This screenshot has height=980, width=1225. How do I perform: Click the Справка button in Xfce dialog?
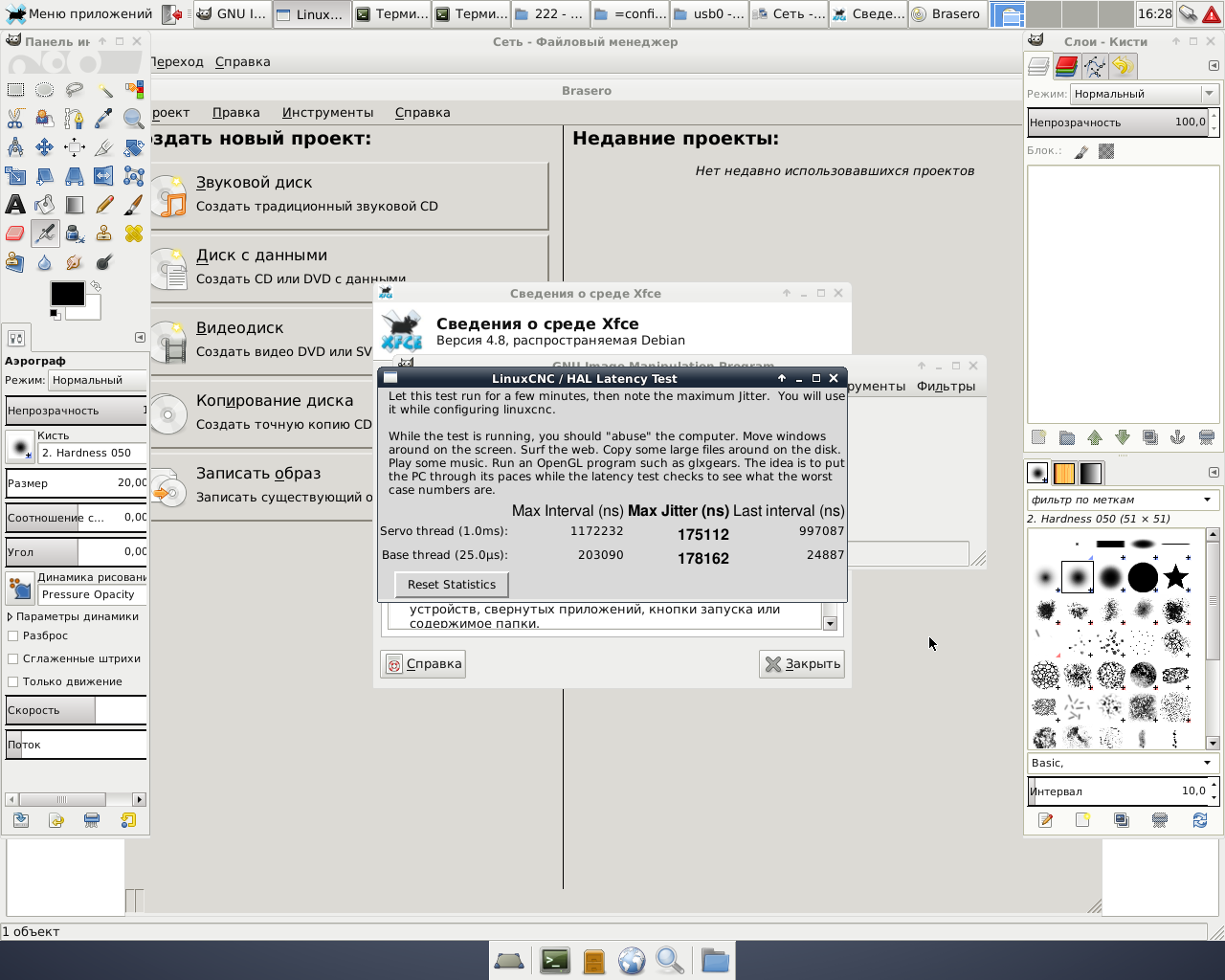423,664
